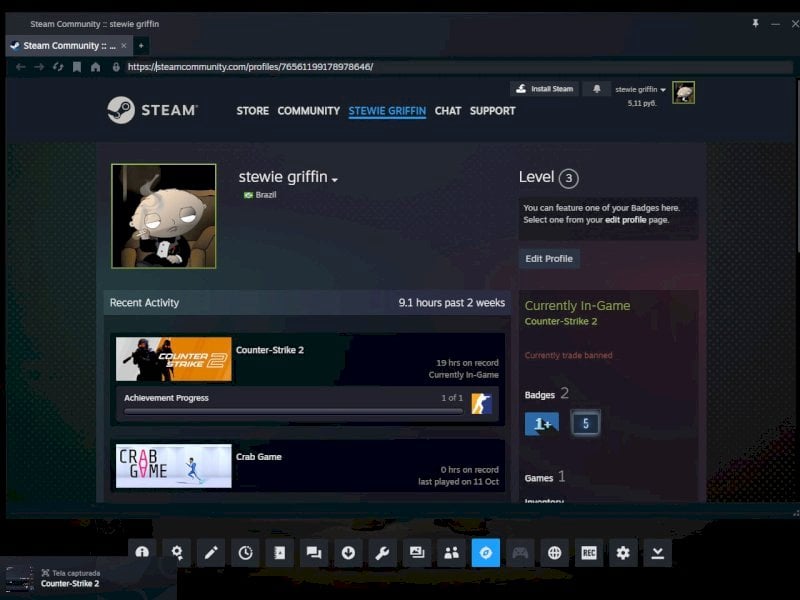
Task: Pin the overlay browser window
Action: point(755,23)
